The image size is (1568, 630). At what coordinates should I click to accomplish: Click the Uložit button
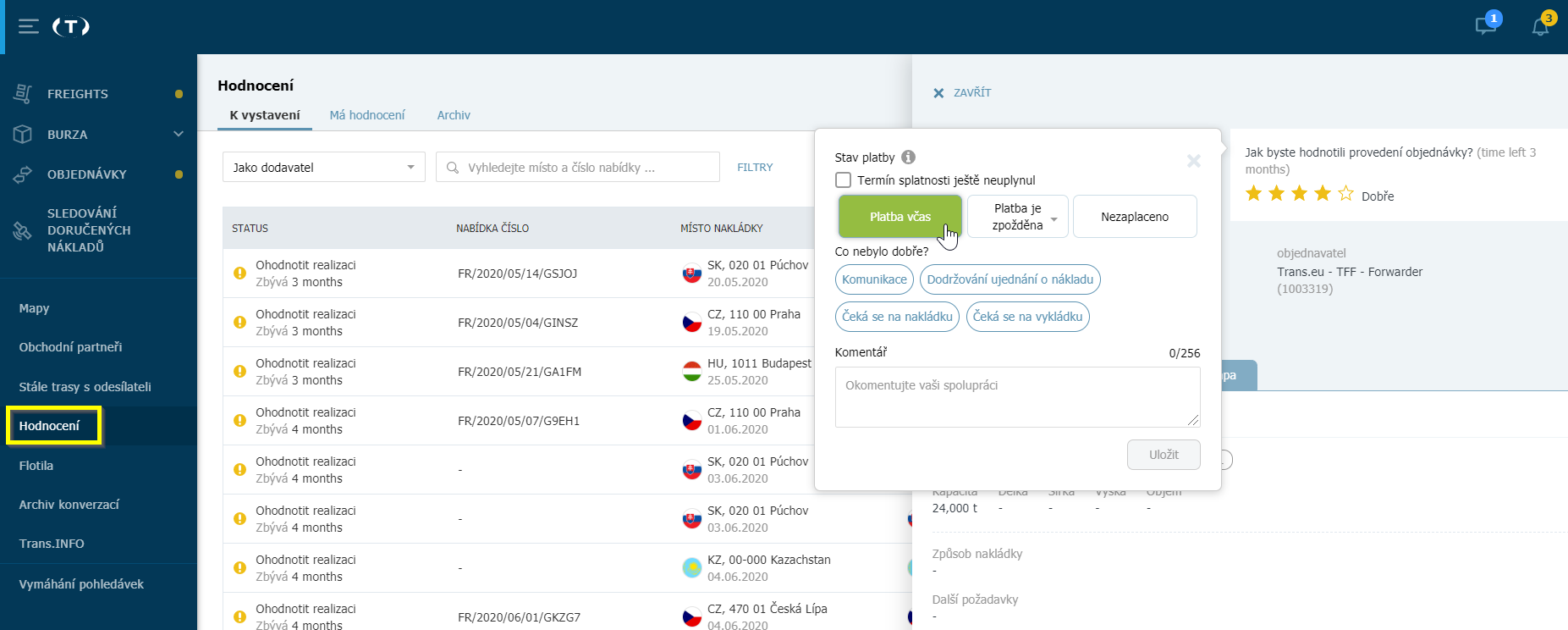(x=1164, y=455)
